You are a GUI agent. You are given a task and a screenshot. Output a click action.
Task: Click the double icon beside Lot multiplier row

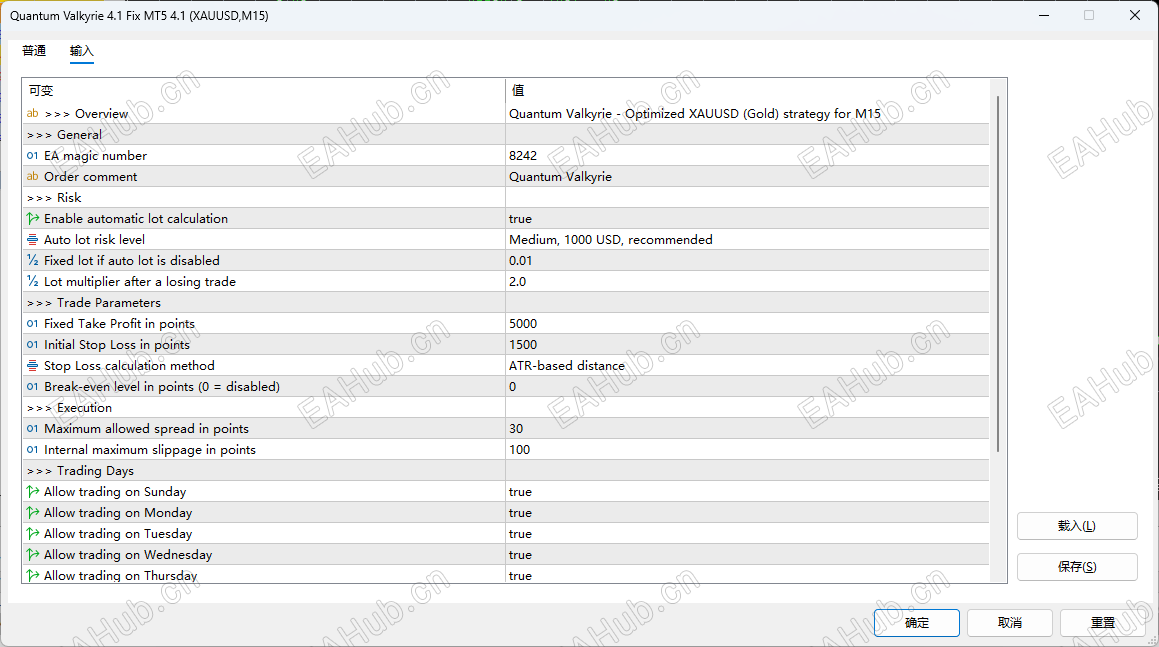(x=33, y=281)
